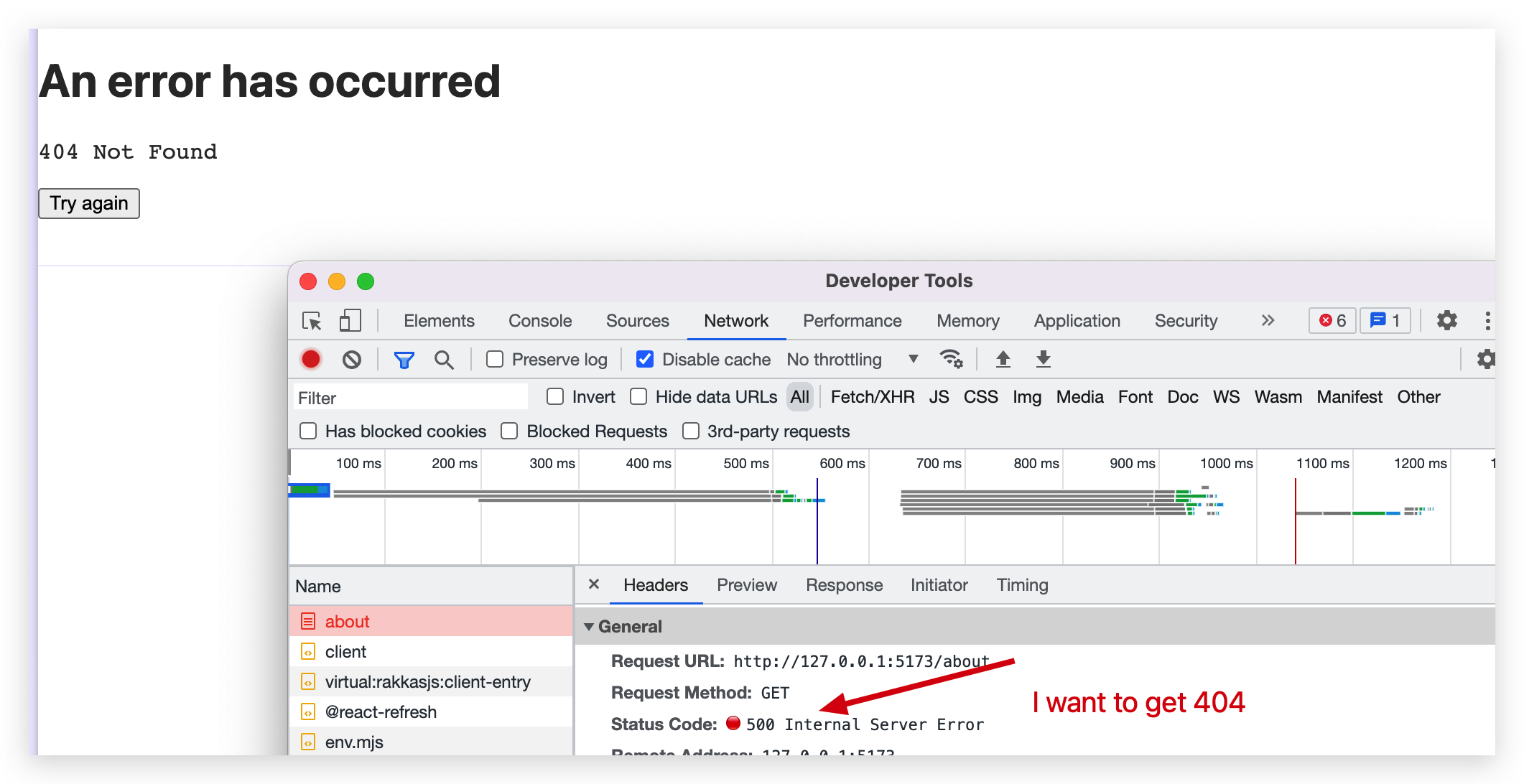
Task: Import a HAR file
Action: 1003,359
